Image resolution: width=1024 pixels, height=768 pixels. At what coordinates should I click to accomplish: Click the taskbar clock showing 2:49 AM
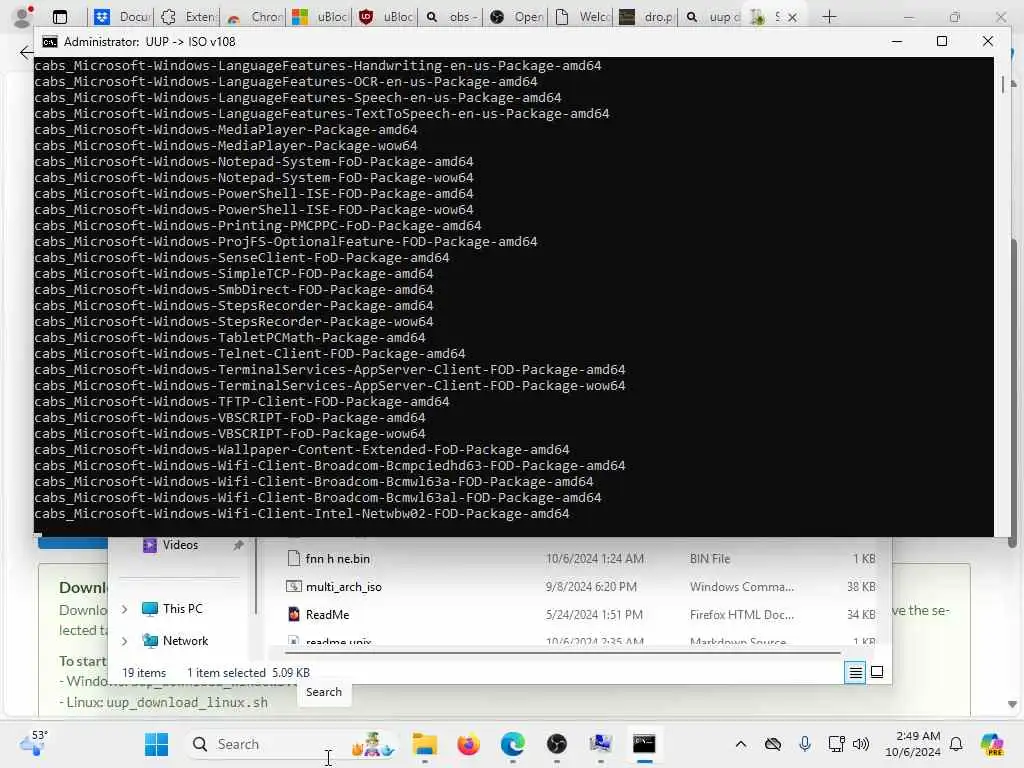[x=912, y=744]
